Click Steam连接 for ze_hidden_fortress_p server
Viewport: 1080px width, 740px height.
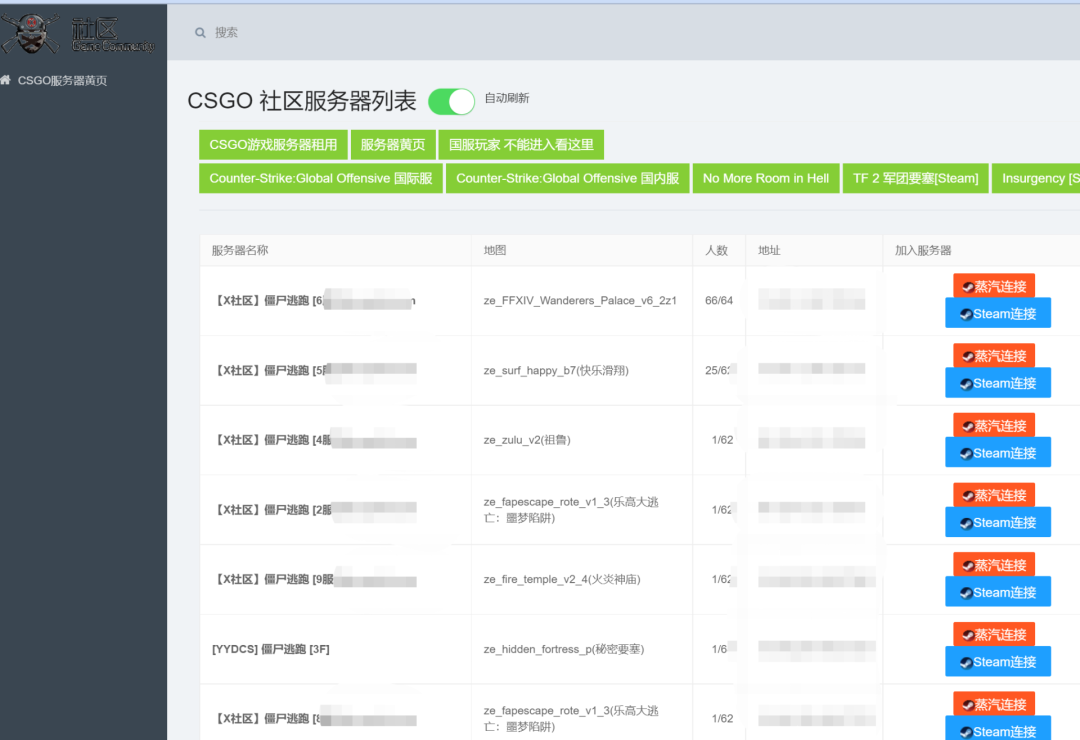coord(998,661)
